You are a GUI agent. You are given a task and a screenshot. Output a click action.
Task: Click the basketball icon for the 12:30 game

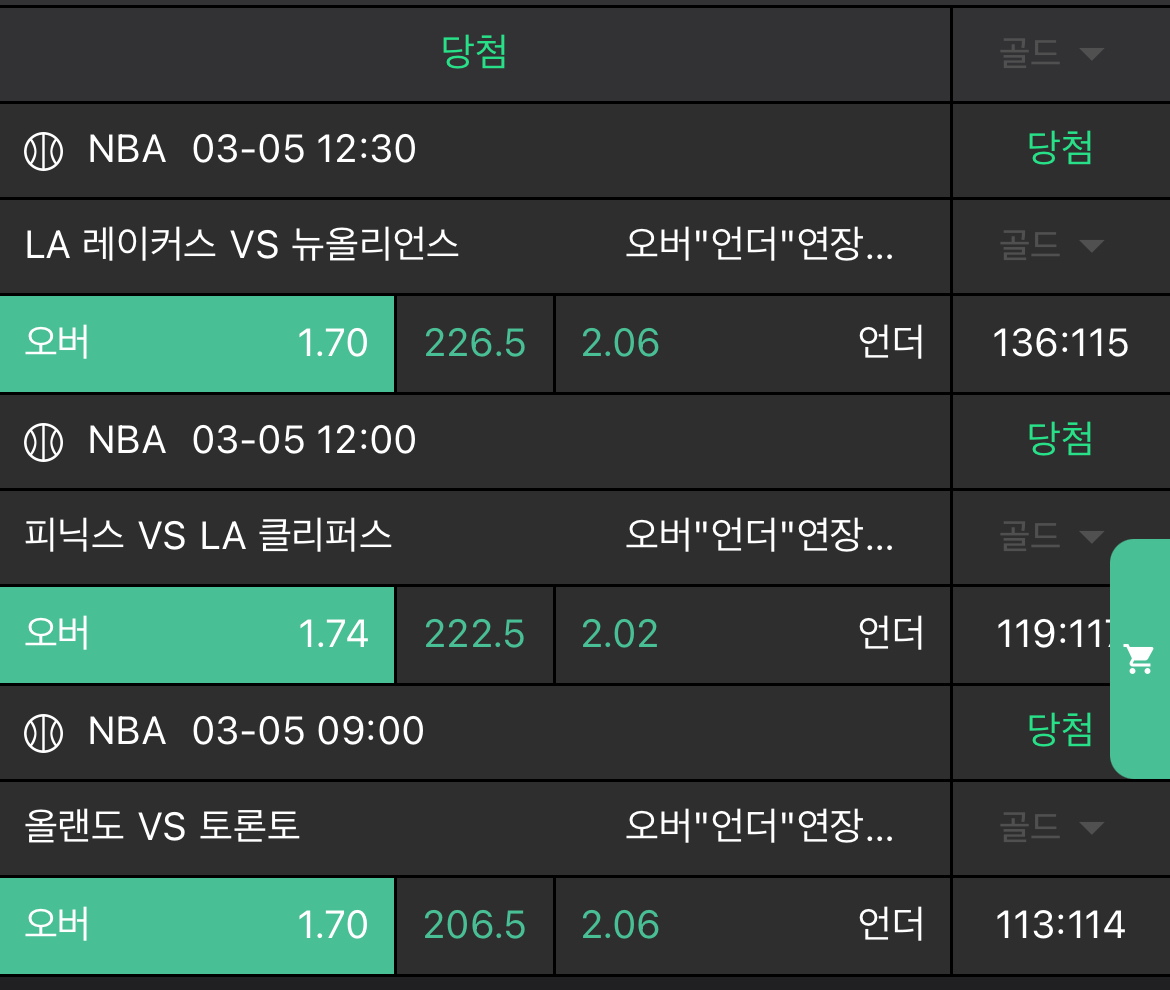(x=43, y=151)
